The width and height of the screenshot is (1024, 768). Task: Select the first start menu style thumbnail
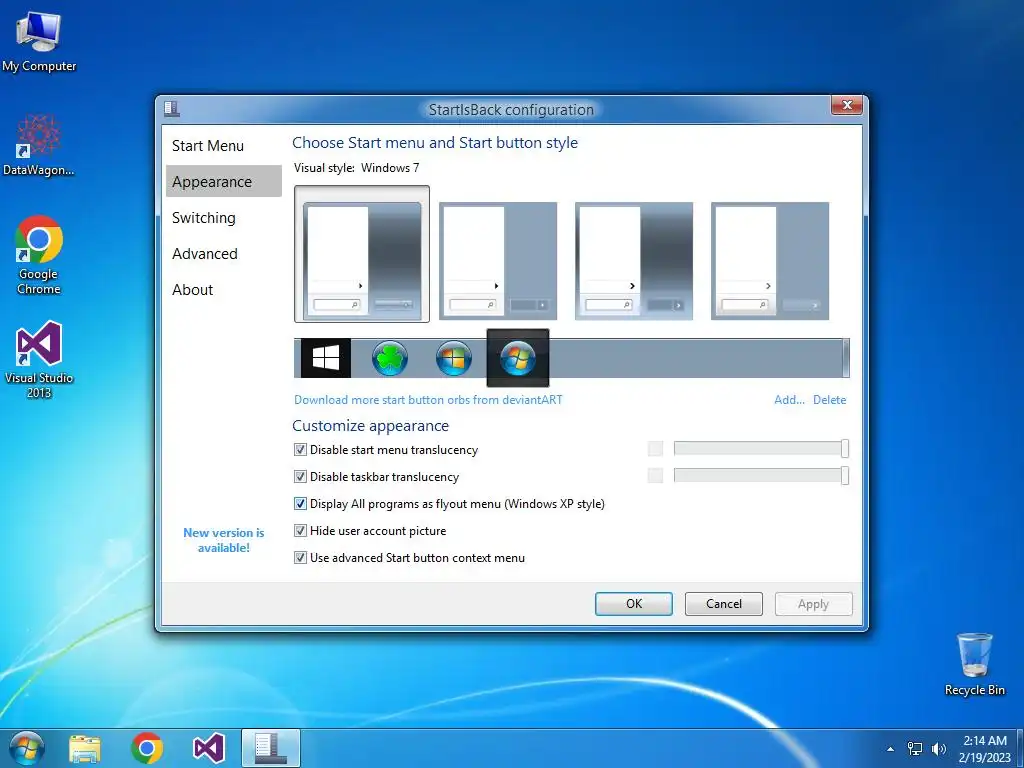click(362, 254)
